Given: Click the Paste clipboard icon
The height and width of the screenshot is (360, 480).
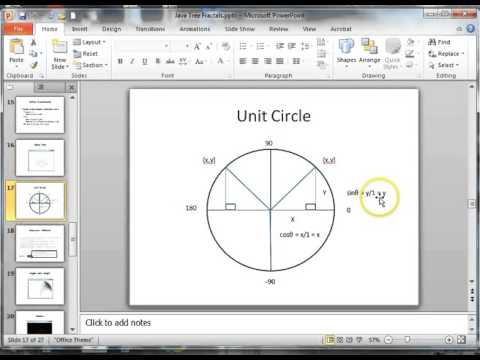Looking at the screenshot, I should [x=16, y=47].
